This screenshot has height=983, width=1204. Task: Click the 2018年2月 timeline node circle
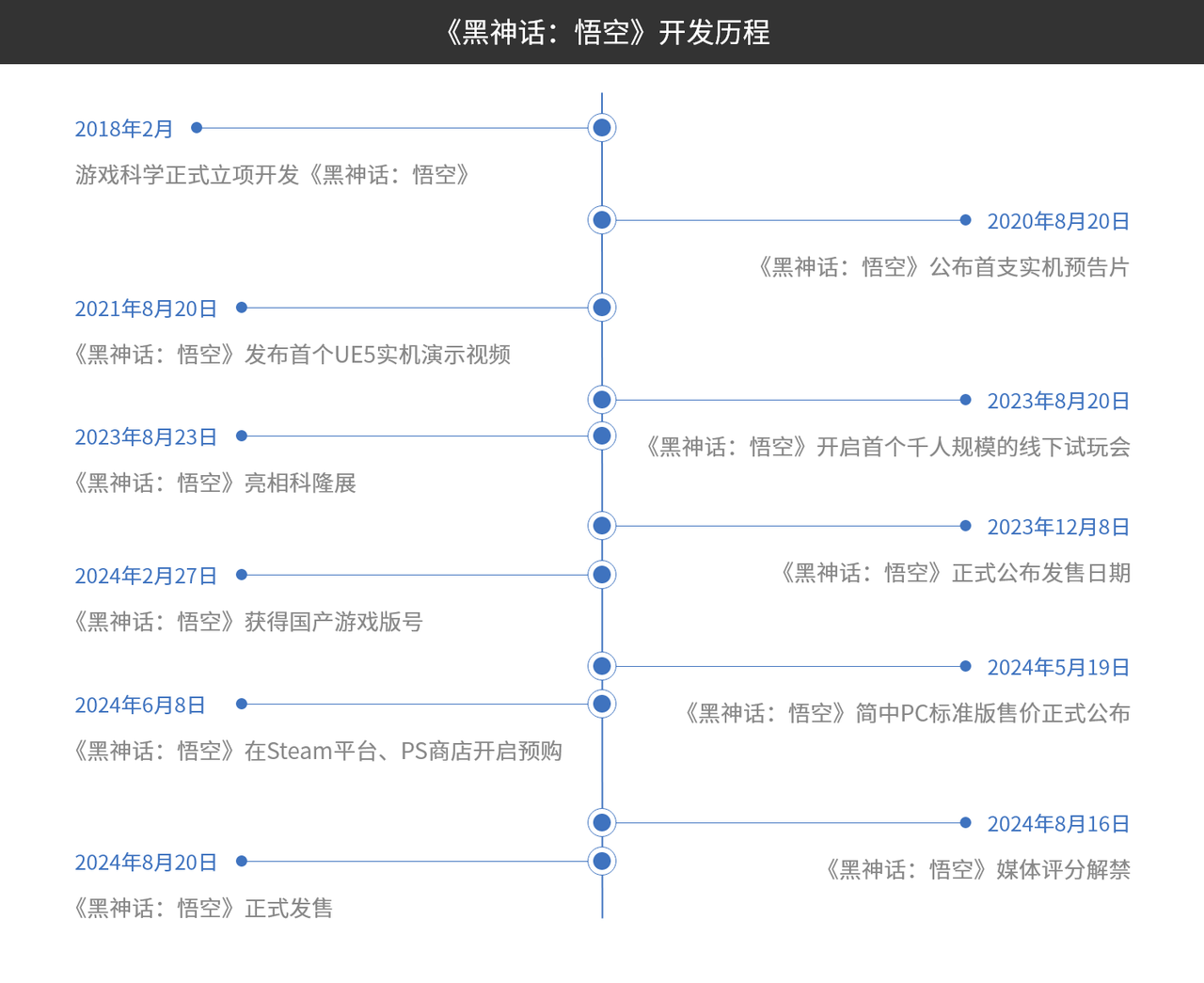coord(602,128)
